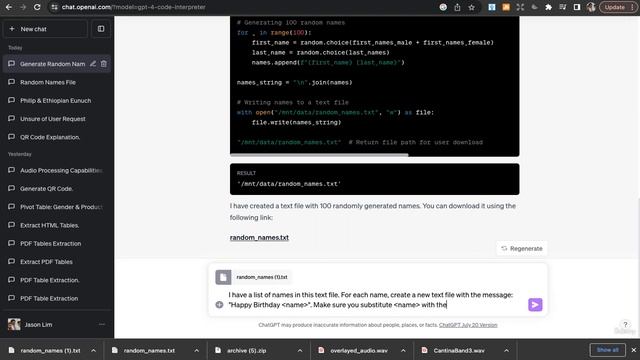Click the horizontal scrollbar under the code block

click(x=319, y=155)
